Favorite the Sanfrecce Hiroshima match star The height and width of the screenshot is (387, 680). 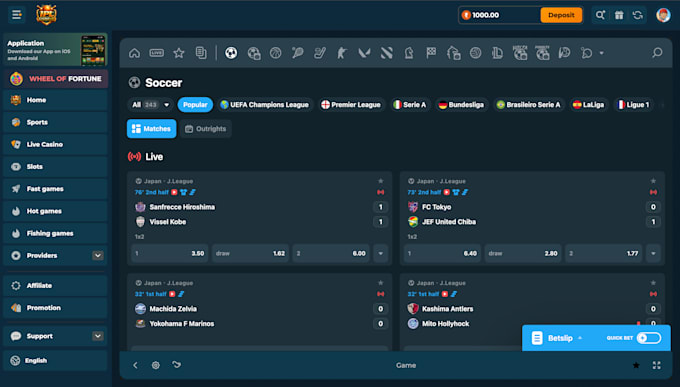[x=380, y=181]
